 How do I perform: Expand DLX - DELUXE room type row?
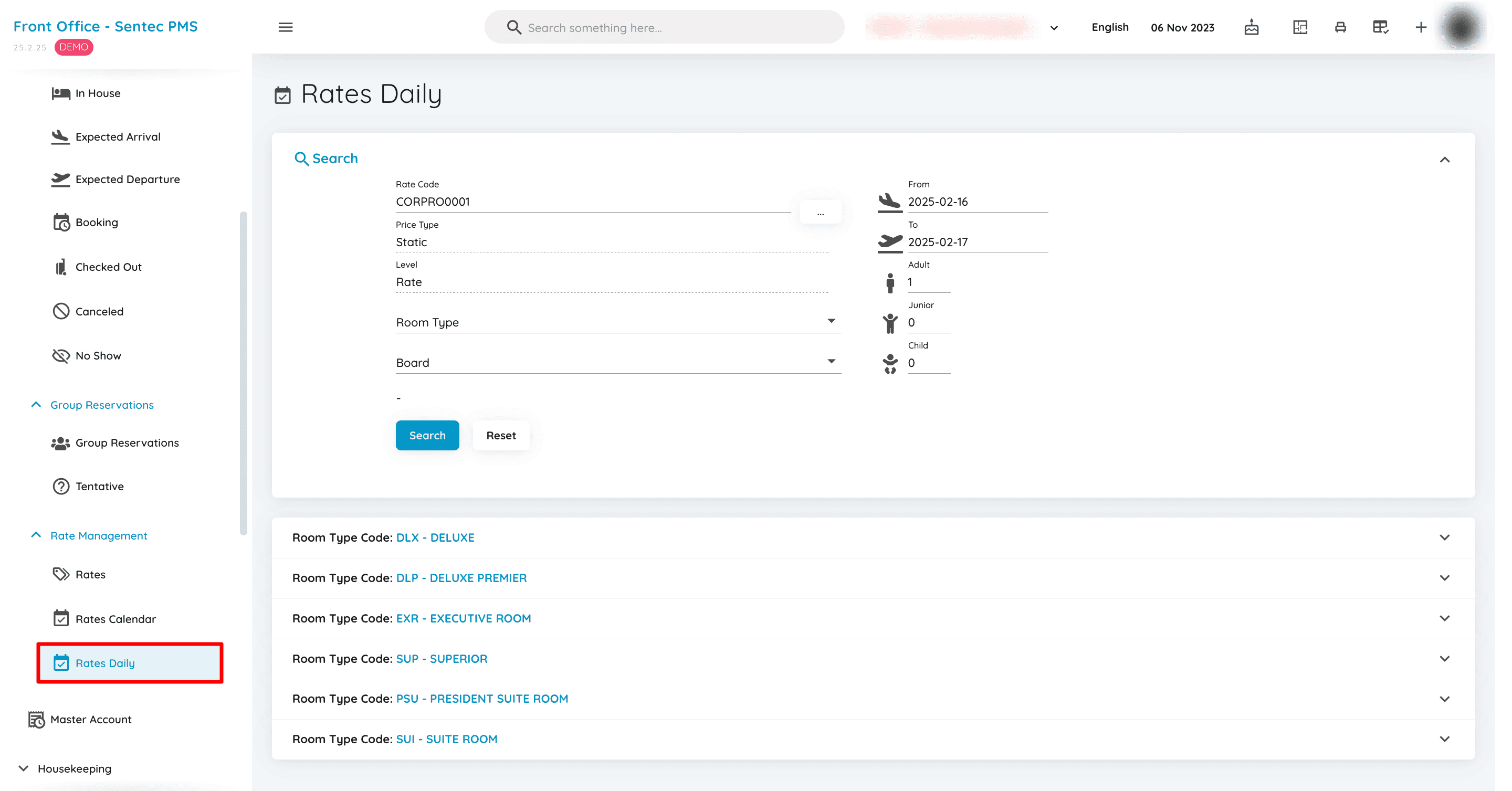[x=873, y=537]
